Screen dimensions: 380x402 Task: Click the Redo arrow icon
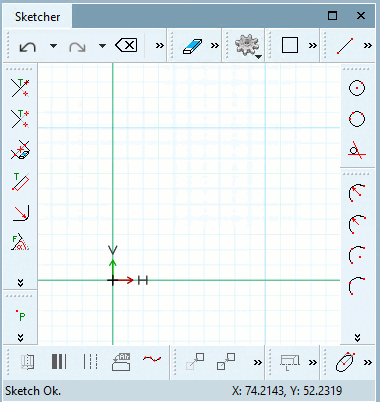point(77,46)
